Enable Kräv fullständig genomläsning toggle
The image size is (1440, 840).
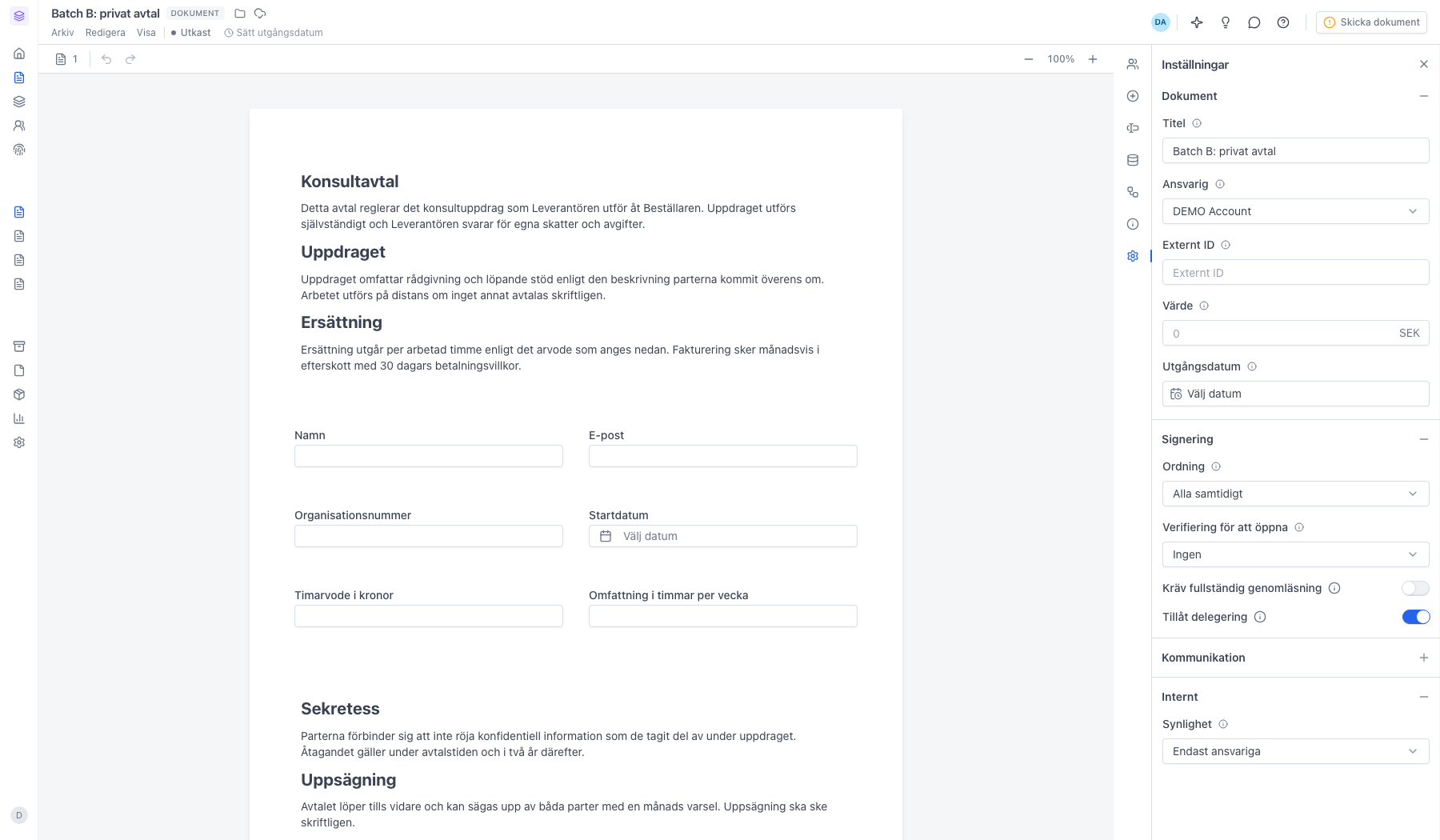point(1415,588)
